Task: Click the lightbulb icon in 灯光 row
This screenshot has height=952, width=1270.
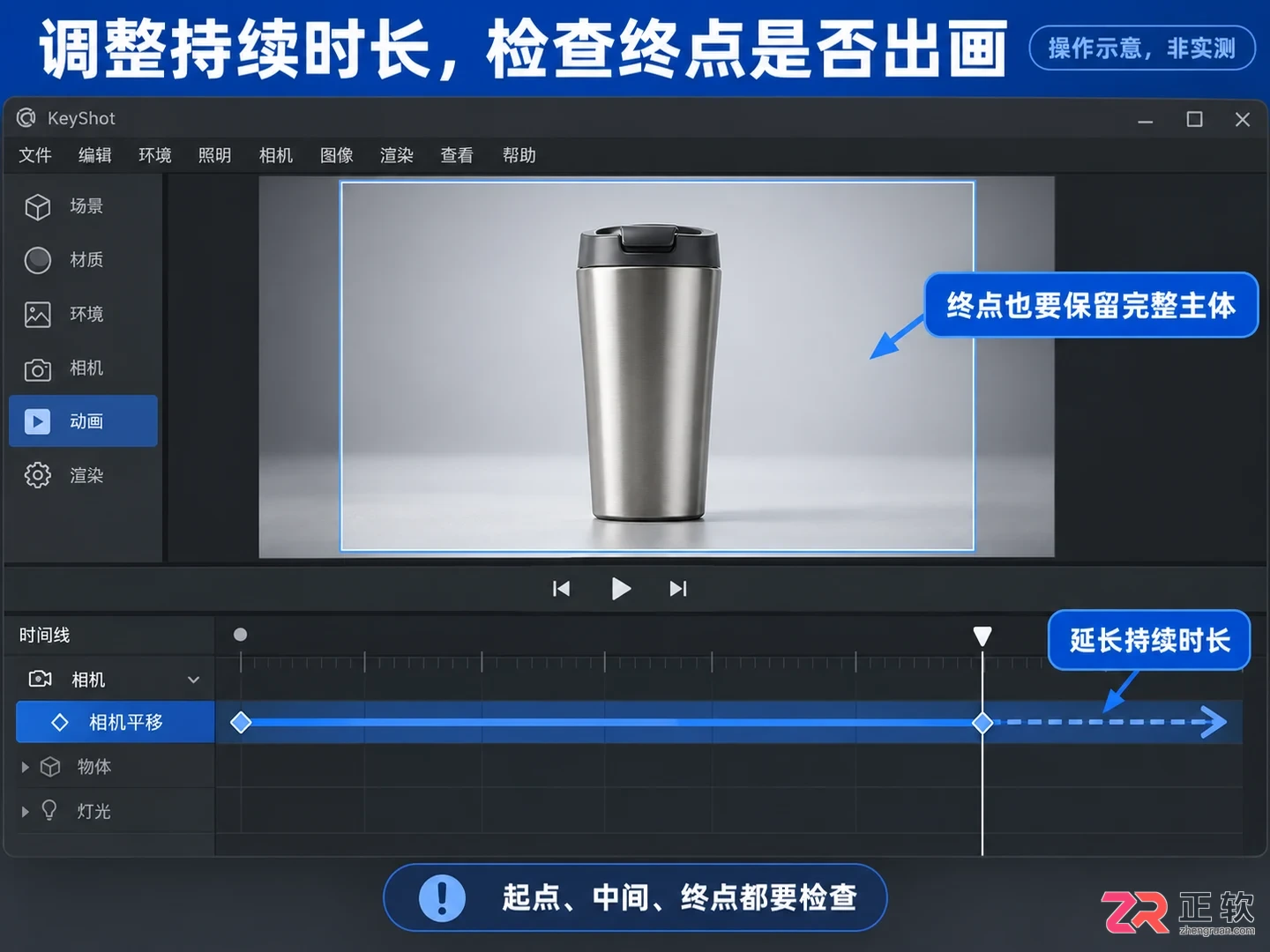Action: click(x=49, y=811)
